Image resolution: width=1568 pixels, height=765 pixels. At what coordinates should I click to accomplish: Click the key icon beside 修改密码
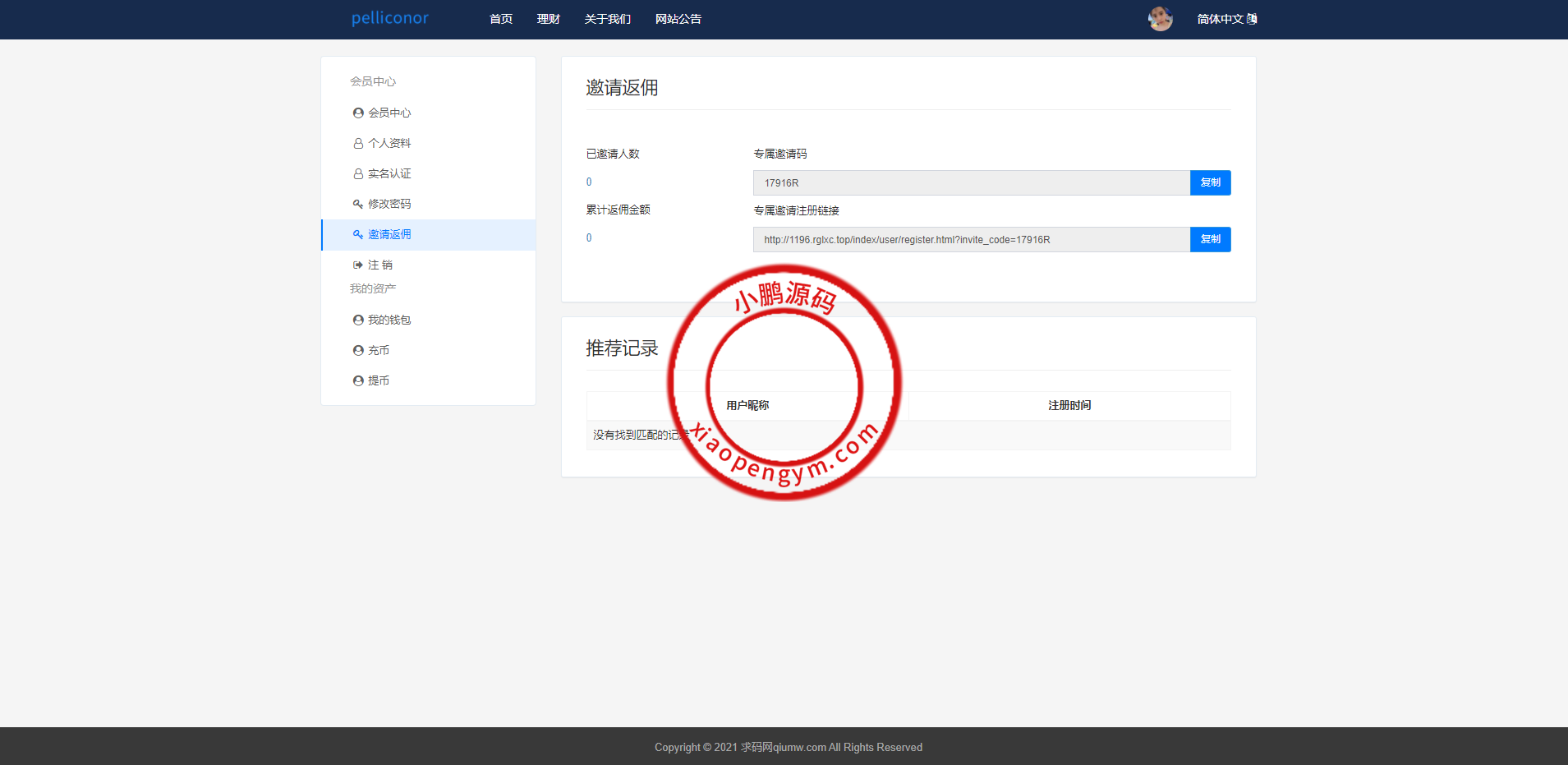point(358,205)
